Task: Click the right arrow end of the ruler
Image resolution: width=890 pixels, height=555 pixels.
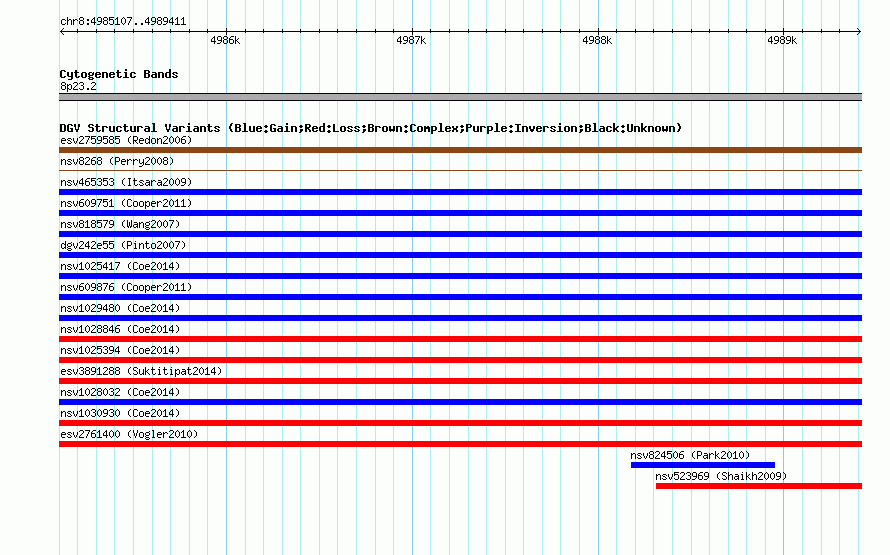Action: (x=859, y=31)
